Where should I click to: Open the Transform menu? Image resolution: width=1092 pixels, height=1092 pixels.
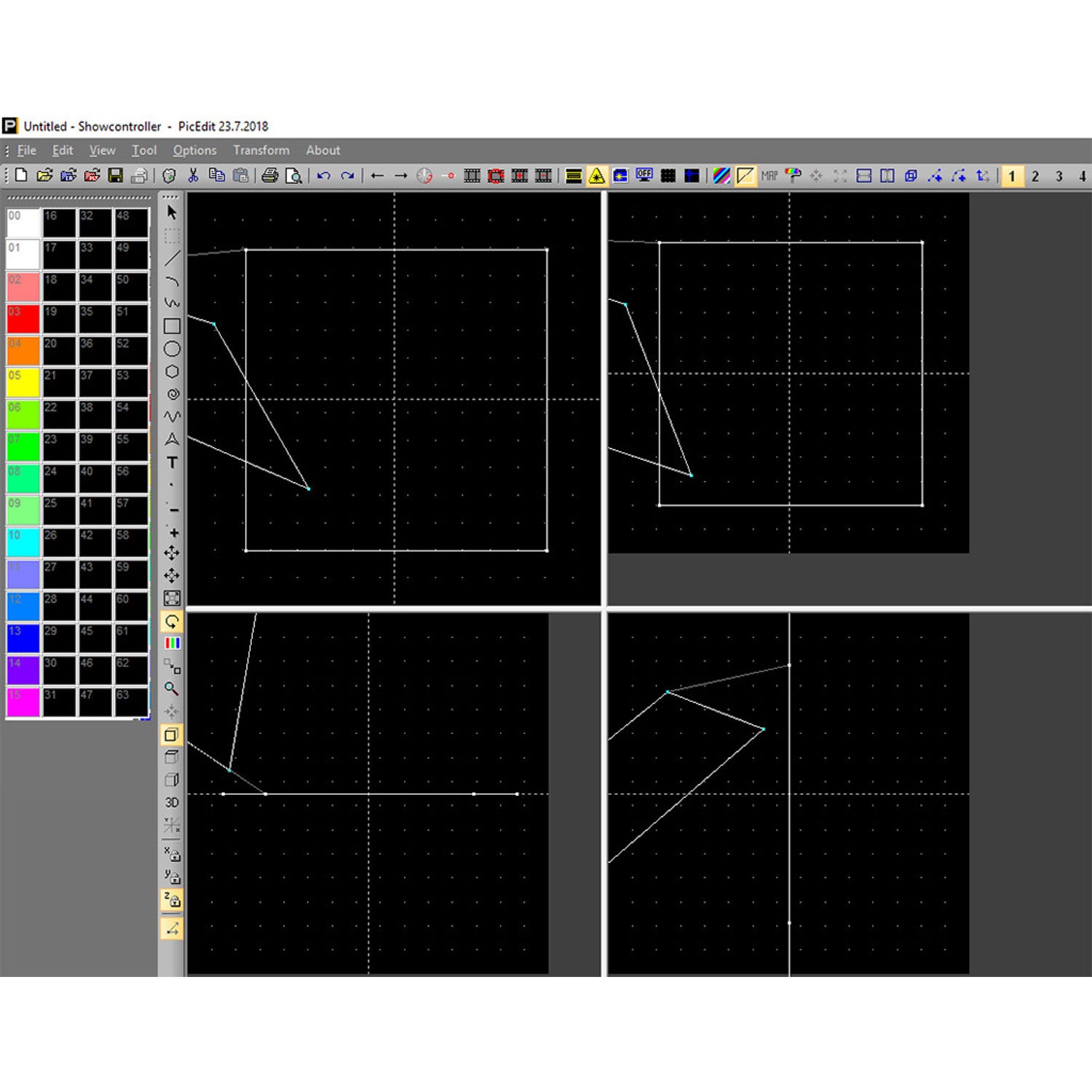click(x=261, y=151)
